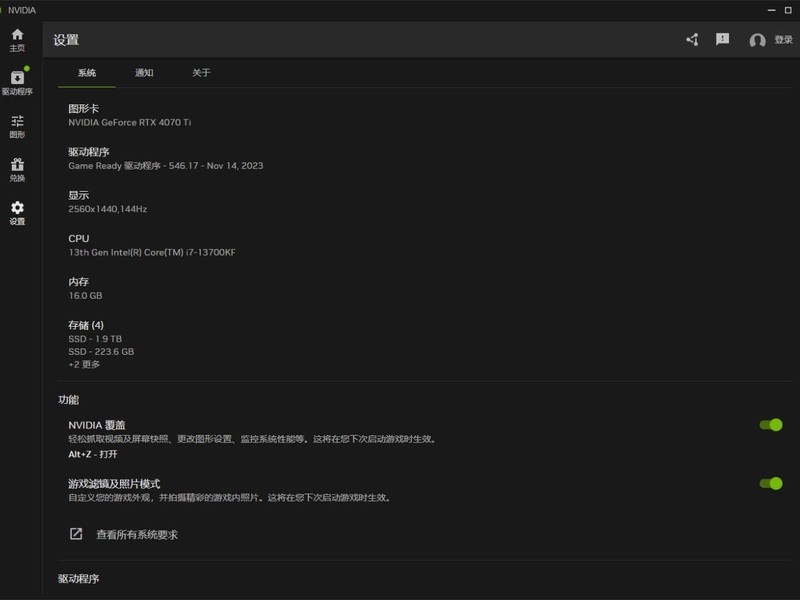Click the share icon in header
This screenshot has height=600, width=800.
692,39
